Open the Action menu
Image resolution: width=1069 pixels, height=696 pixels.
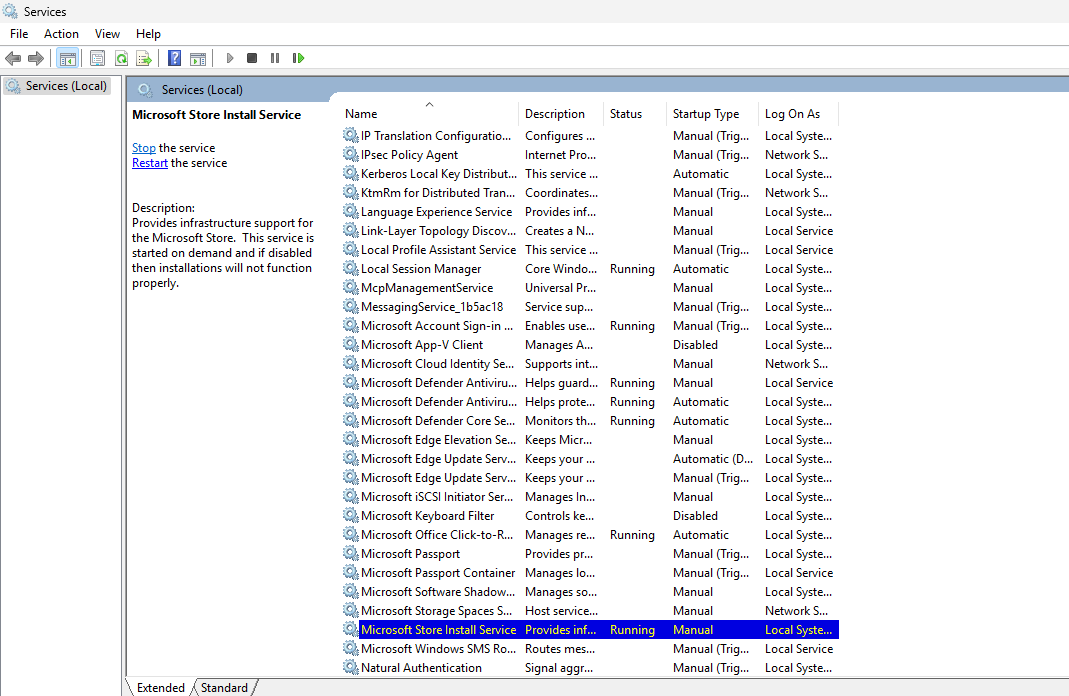(x=61, y=34)
